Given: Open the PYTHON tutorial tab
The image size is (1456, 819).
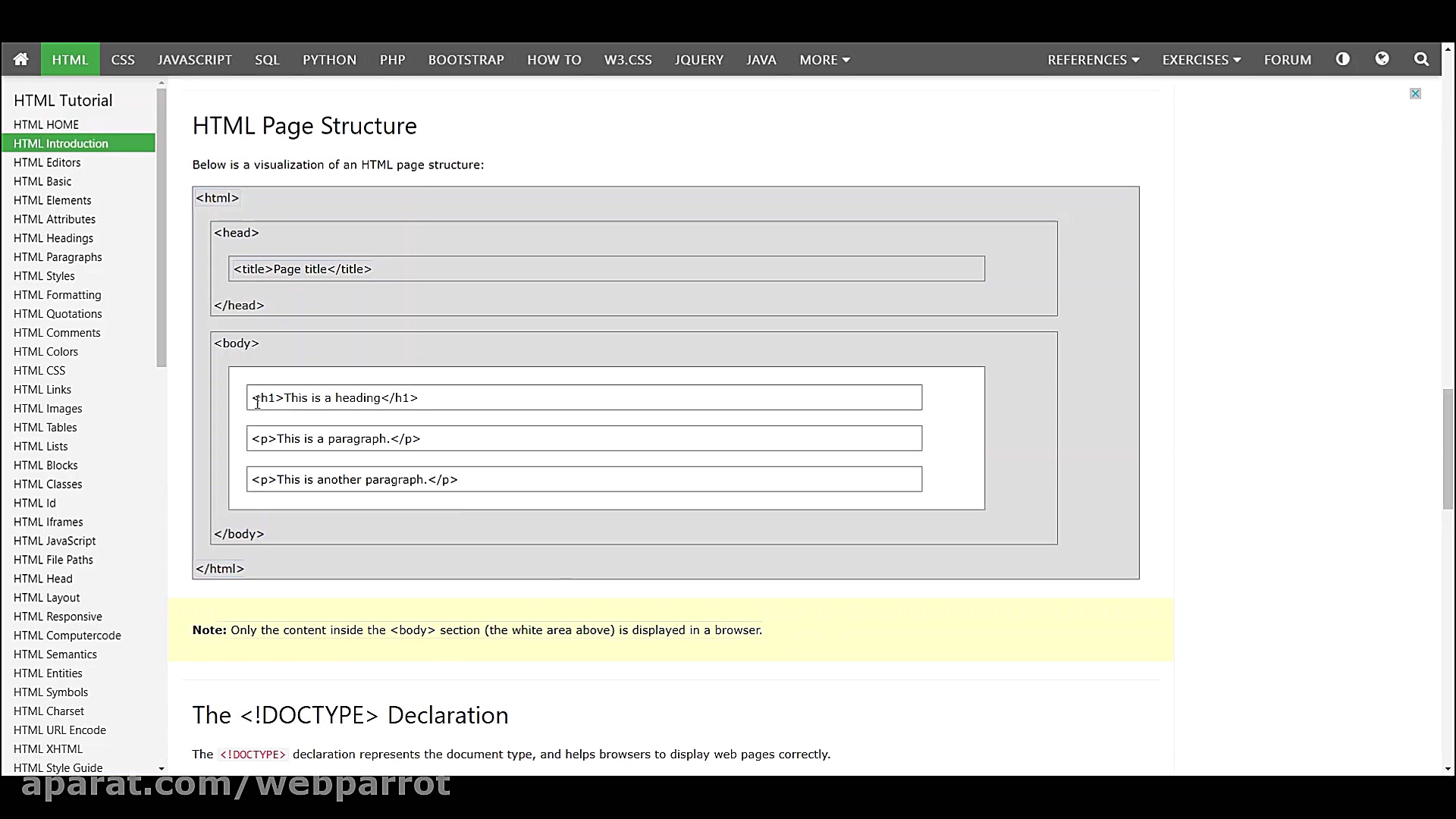Looking at the screenshot, I should tap(329, 59).
